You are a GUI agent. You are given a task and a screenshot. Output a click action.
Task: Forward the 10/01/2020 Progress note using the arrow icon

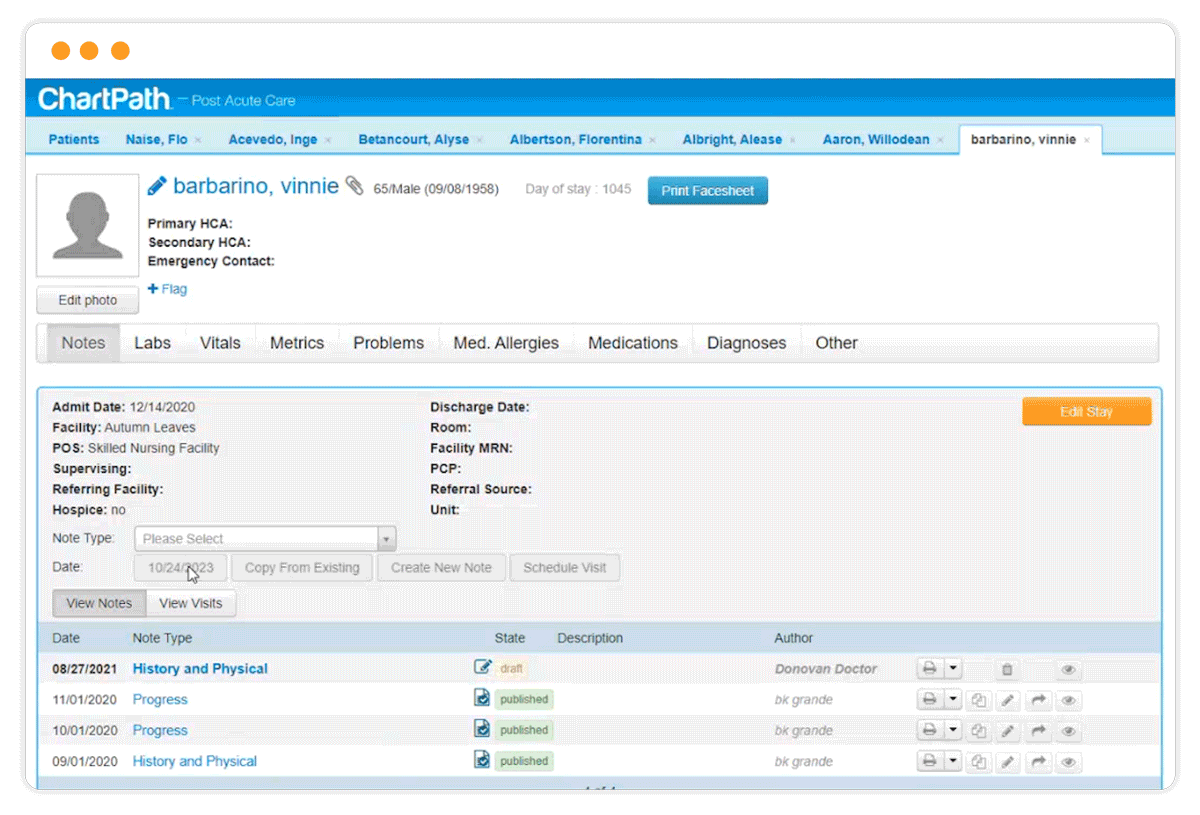click(x=1038, y=730)
